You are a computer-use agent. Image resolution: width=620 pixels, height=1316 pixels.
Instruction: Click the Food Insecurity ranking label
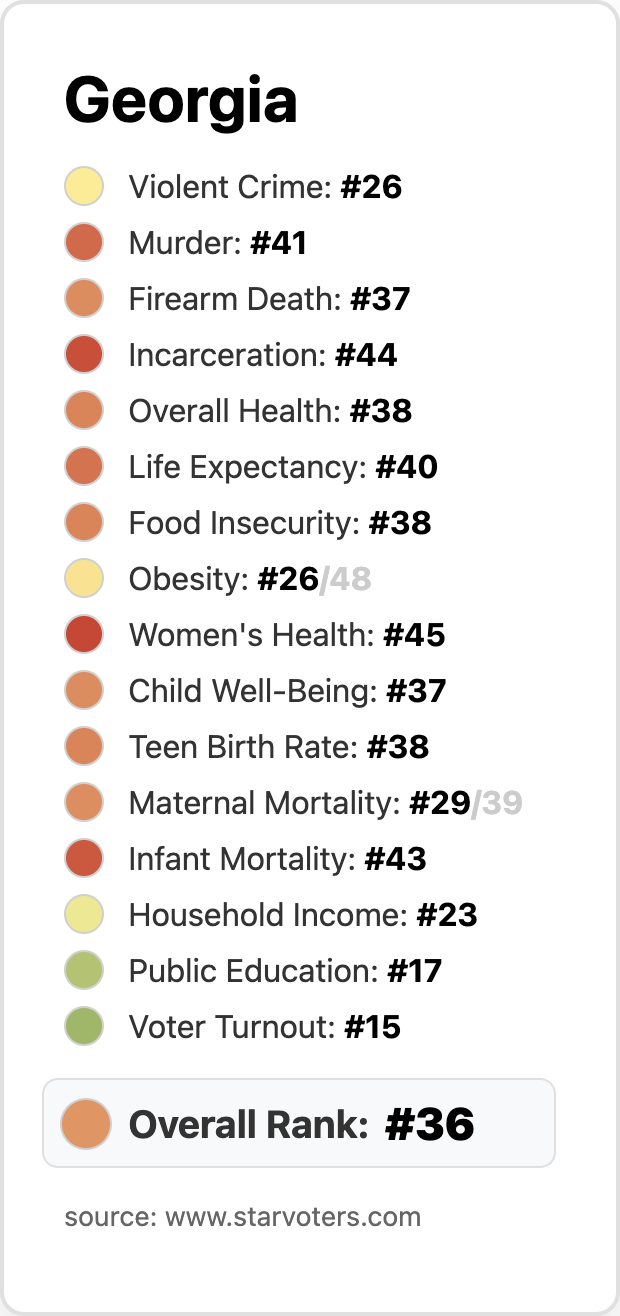tap(280, 523)
